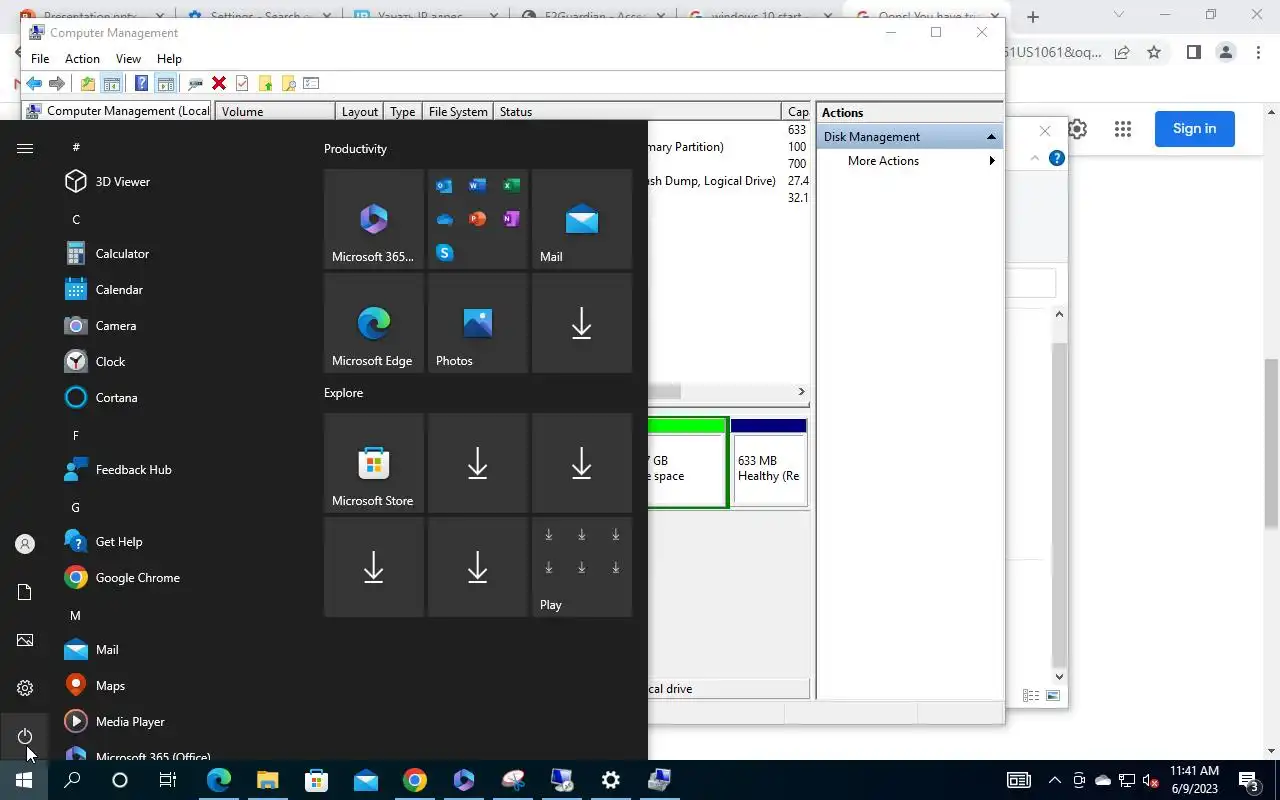Open the Microsoft Store tile
The image size is (1280, 800).
pyautogui.click(x=374, y=463)
